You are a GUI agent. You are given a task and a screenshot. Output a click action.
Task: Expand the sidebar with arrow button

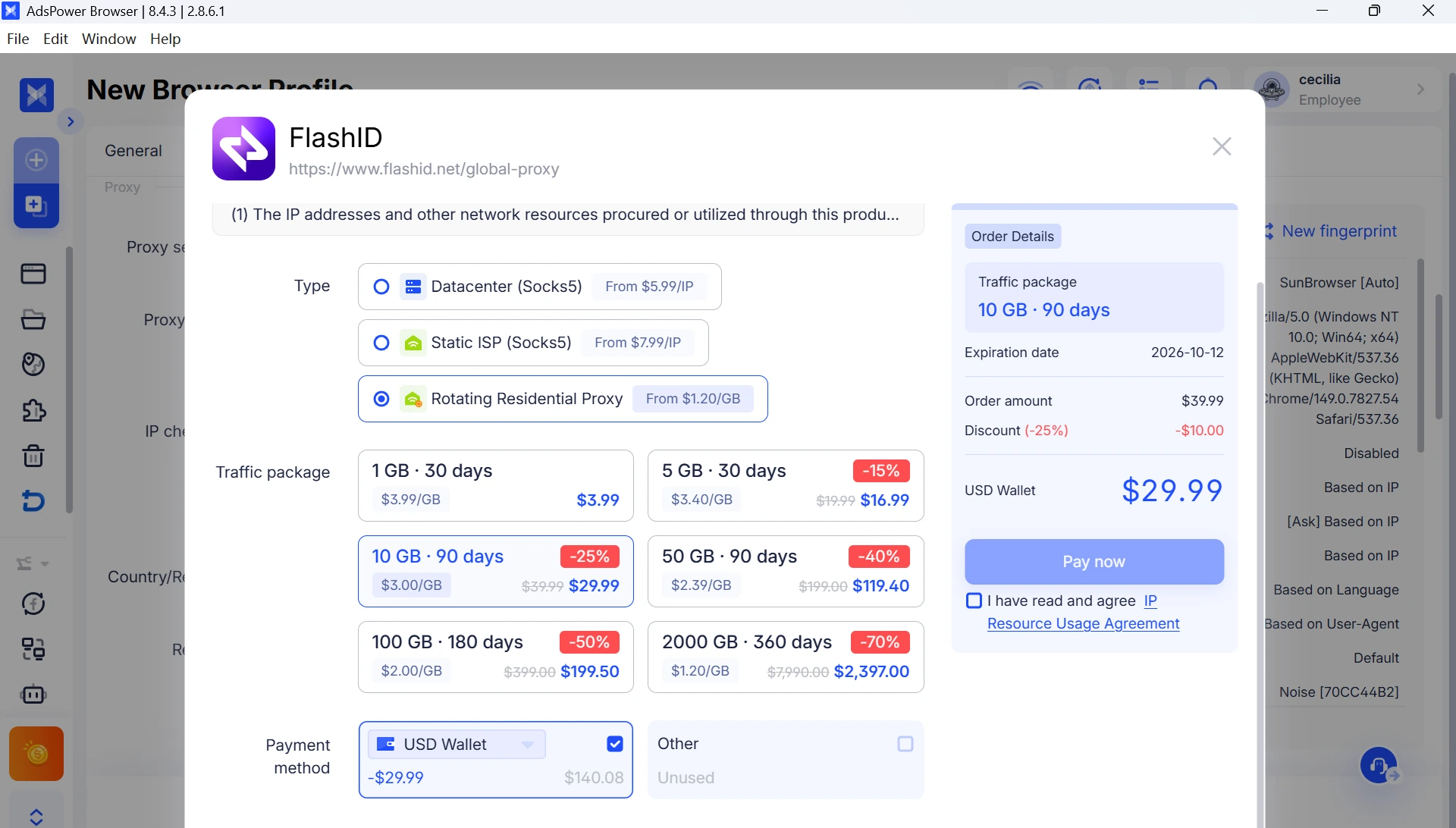pos(71,121)
